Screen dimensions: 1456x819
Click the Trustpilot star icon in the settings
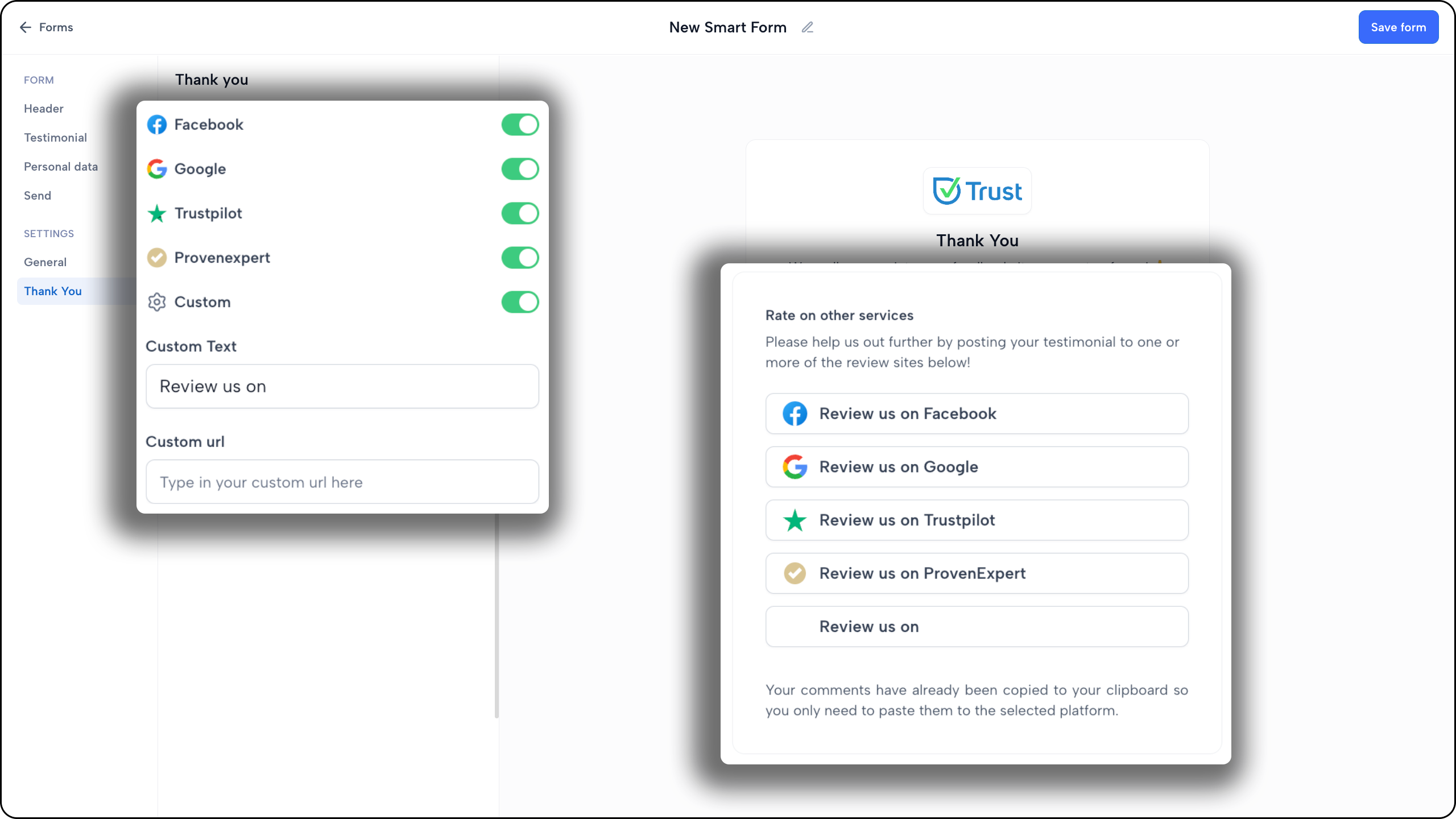point(157,213)
